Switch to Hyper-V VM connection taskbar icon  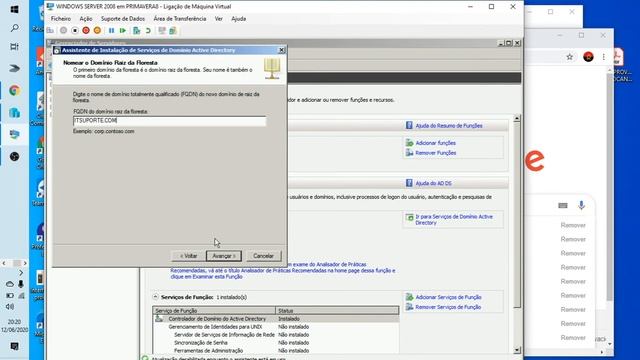click(x=14, y=135)
